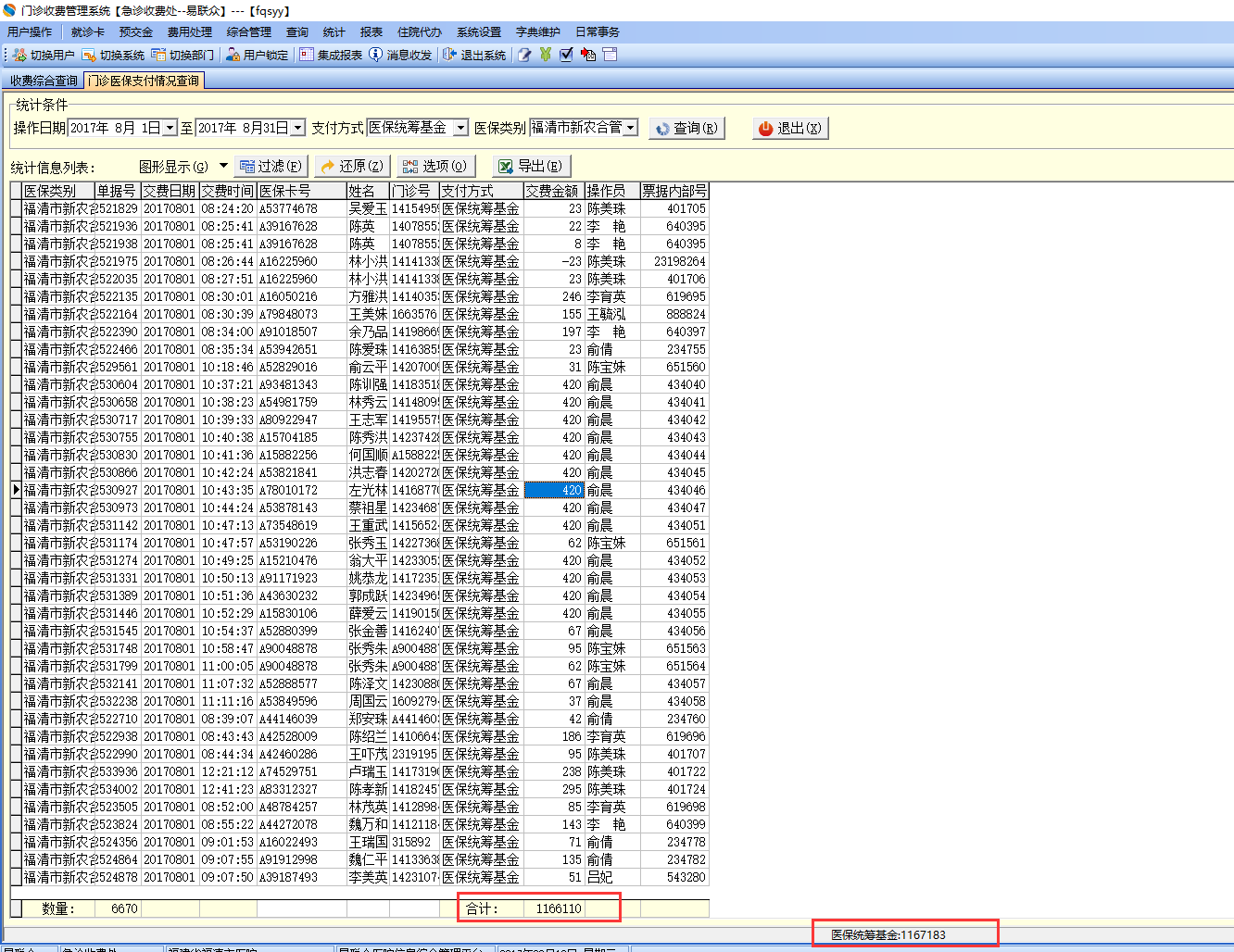Export the list with 导出(E)
The image size is (1234, 952).
(x=530, y=166)
